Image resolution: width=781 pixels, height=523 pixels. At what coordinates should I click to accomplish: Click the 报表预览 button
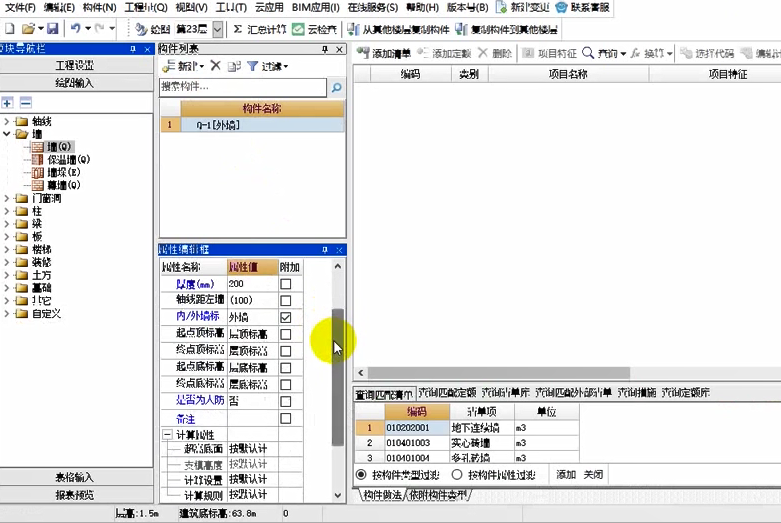click(75, 494)
